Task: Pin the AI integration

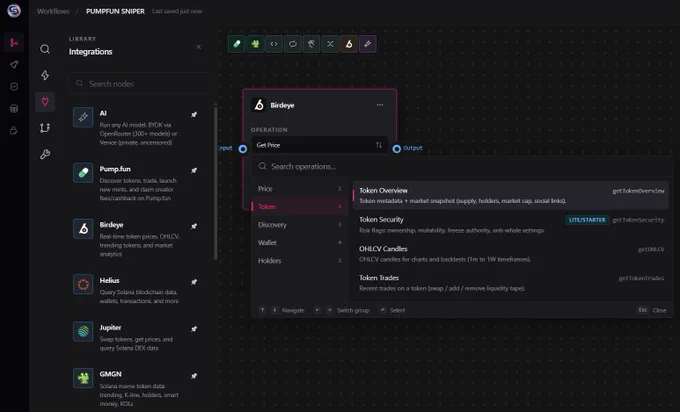Action: pos(194,114)
